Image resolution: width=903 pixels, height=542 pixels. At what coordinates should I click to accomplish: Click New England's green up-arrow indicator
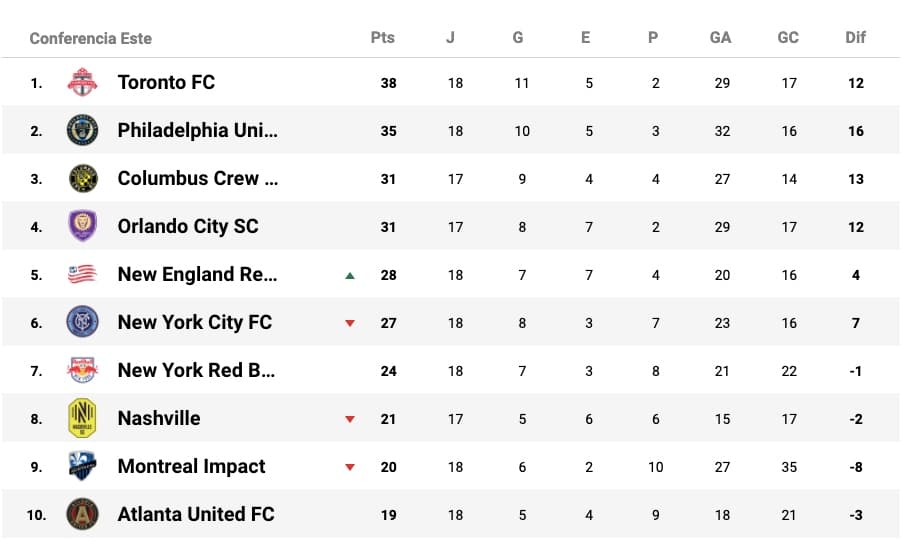[350, 275]
